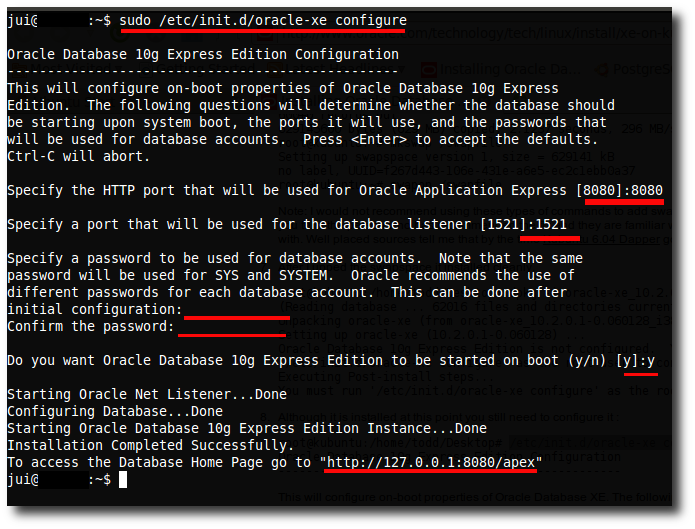Open the http://127.0.0.1:8080/apex URL

[x=431, y=461]
